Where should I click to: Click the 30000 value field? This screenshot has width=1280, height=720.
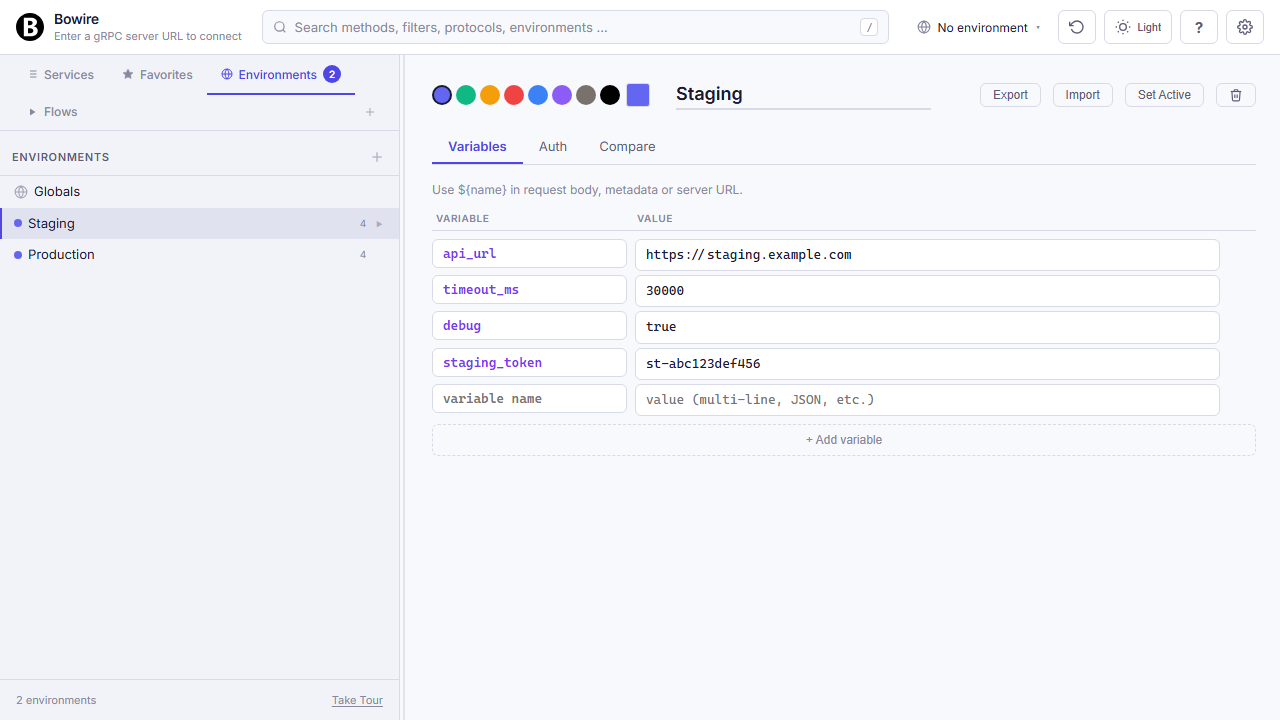[927, 291]
